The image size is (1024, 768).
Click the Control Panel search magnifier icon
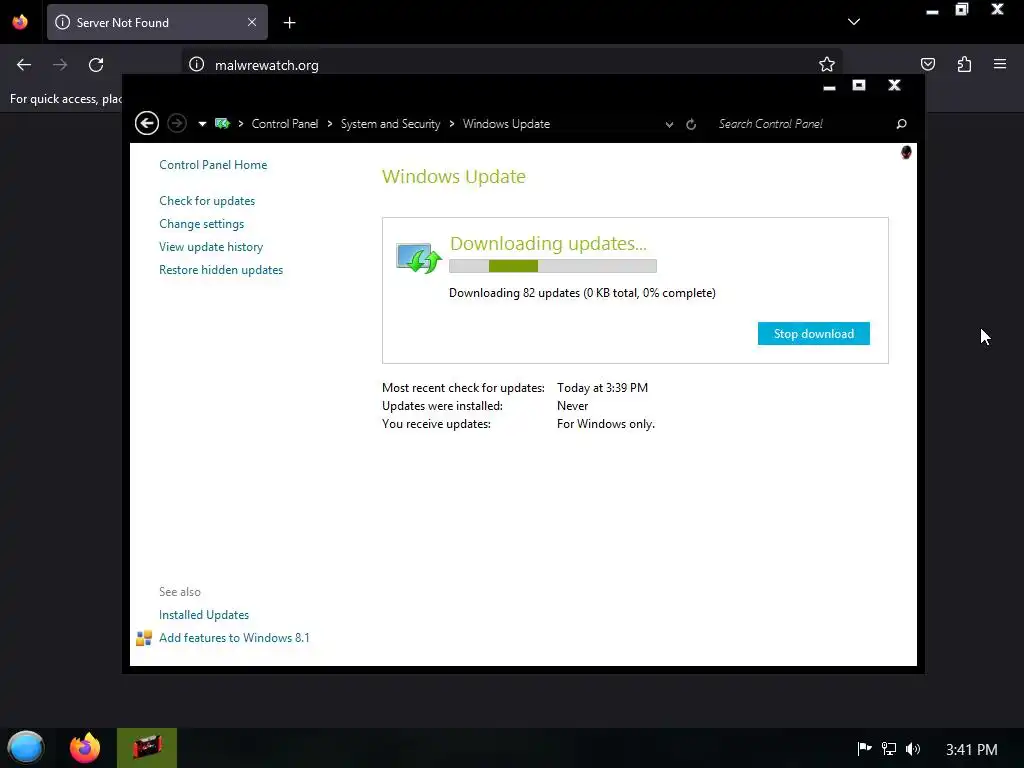click(901, 124)
